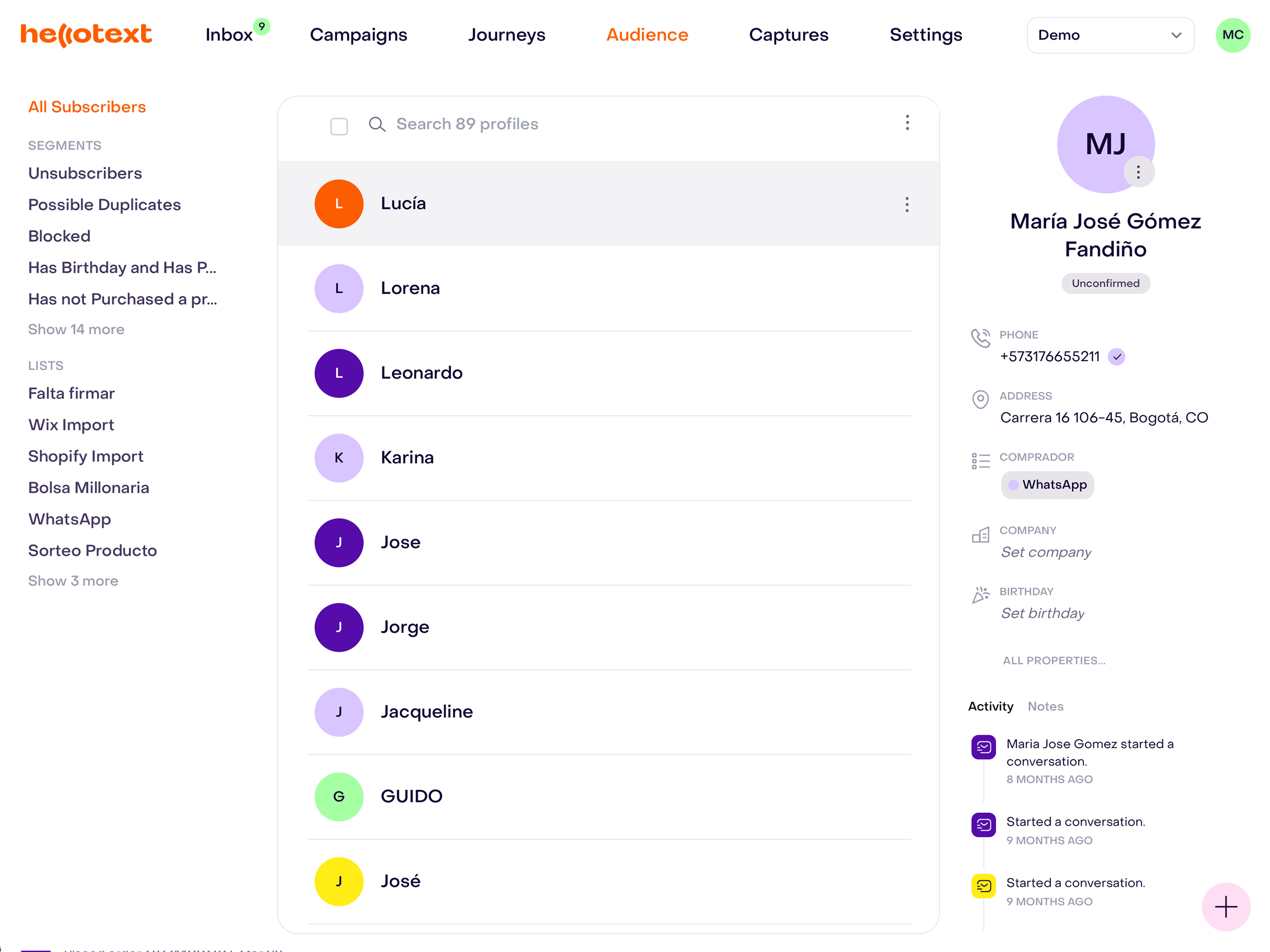1270x952 pixels.
Task: Click the hellotext logo
Action: click(86, 35)
